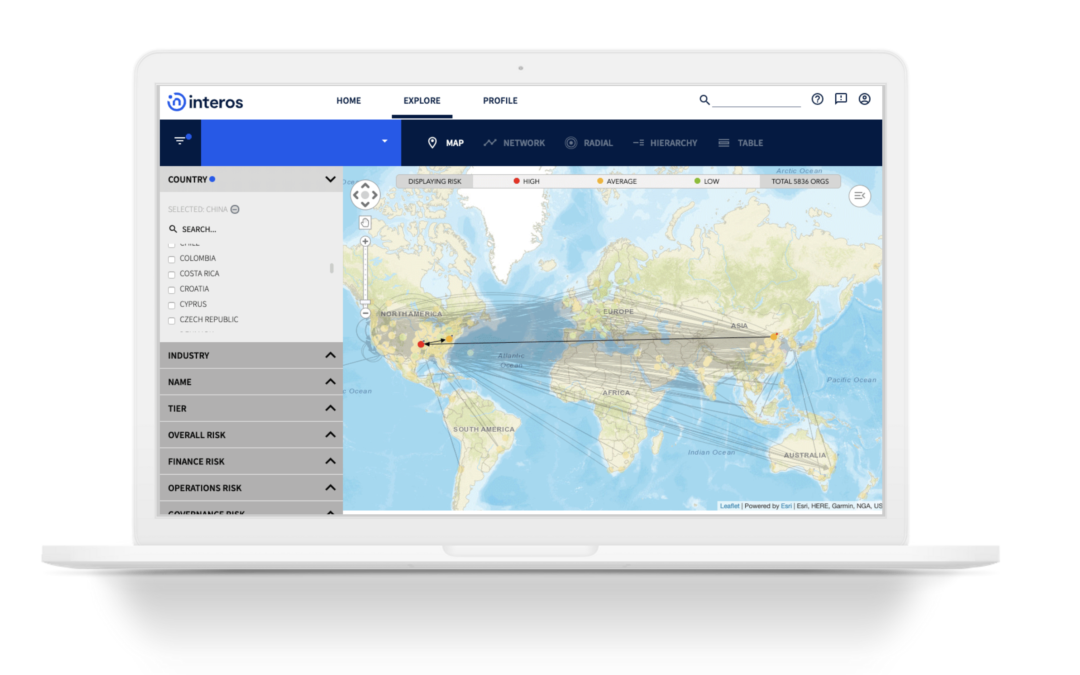The height and width of the screenshot is (675, 1080).
Task: Remove the selected China filter
Action: tap(235, 209)
